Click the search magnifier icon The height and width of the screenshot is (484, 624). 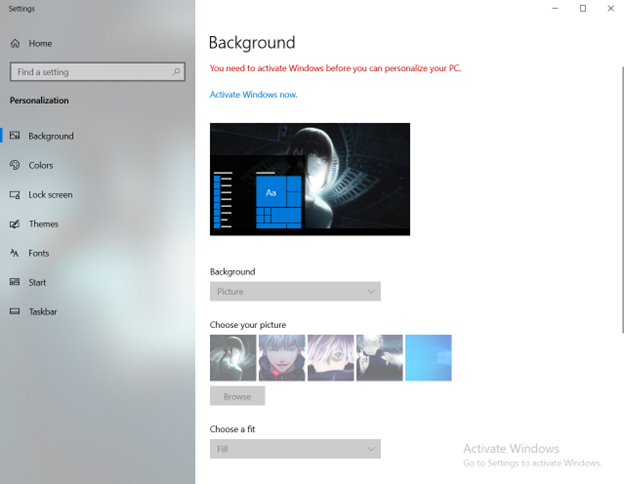pos(176,72)
